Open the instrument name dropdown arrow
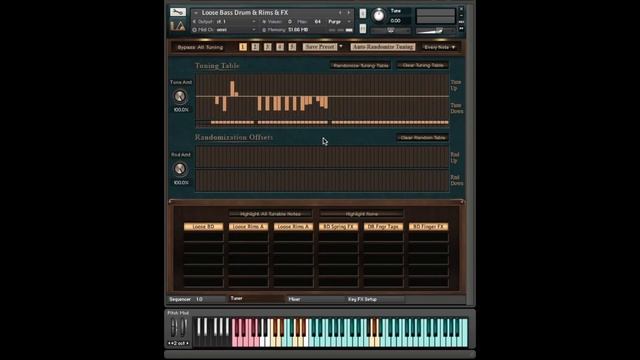The image size is (640, 360). point(196,13)
